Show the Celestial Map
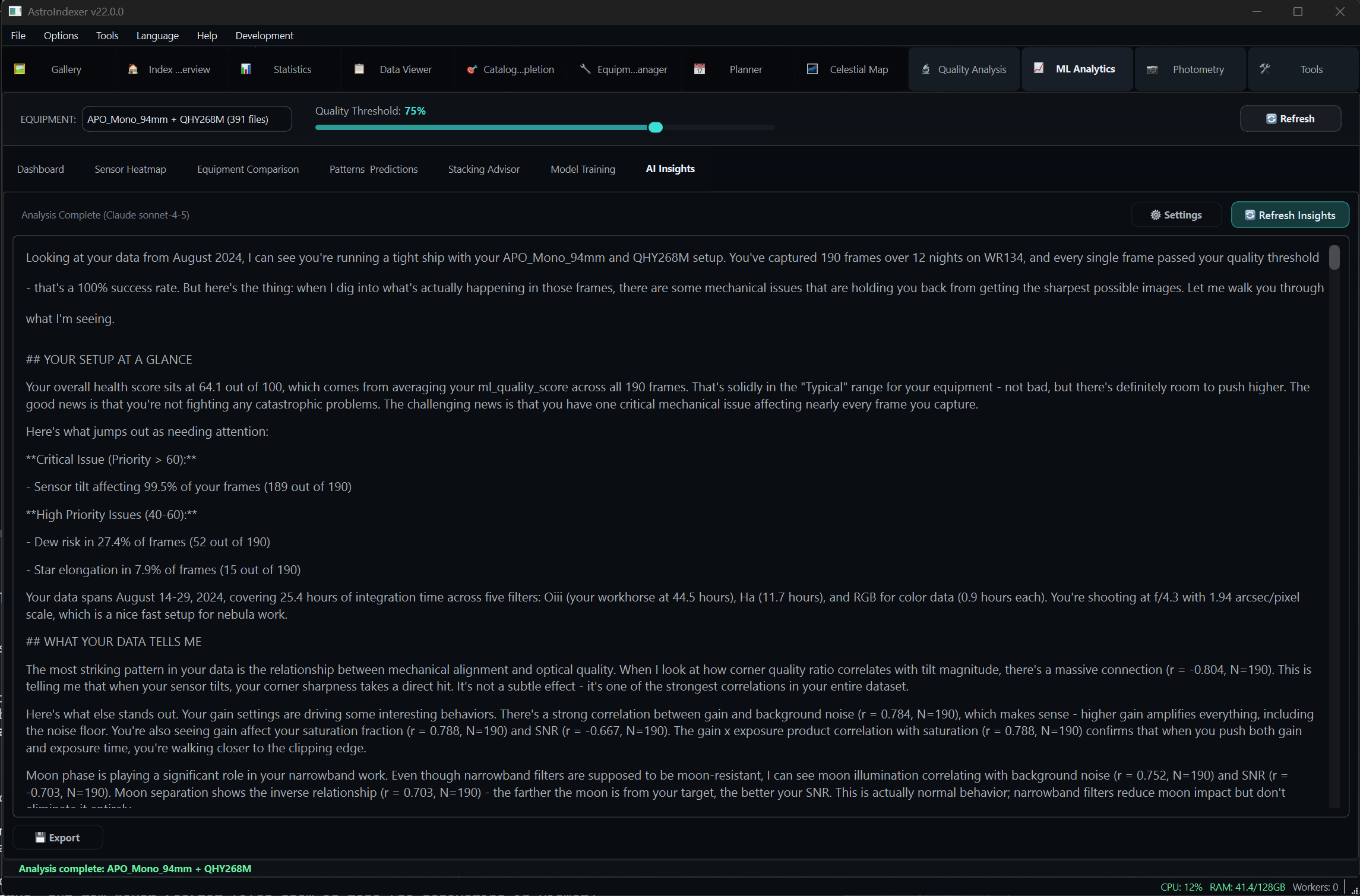The image size is (1360, 896). point(858,69)
